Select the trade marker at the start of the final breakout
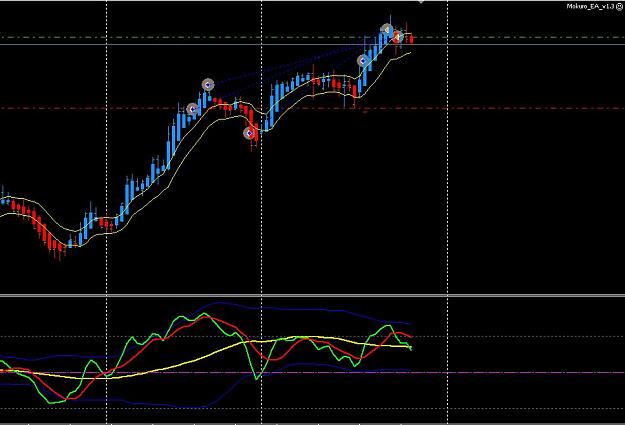 click(363, 61)
